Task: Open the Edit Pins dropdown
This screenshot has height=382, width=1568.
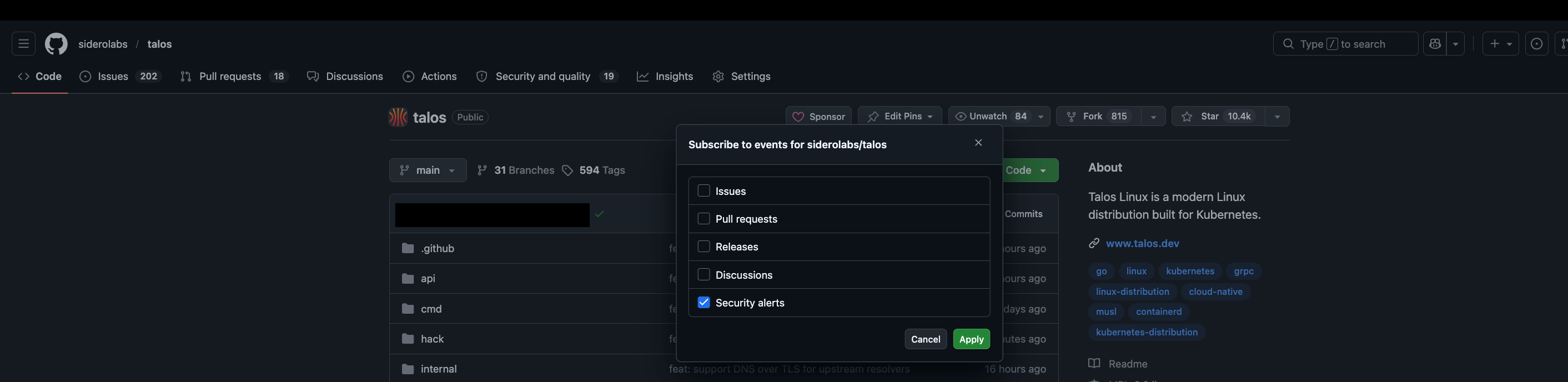Action: tap(899, 116)
